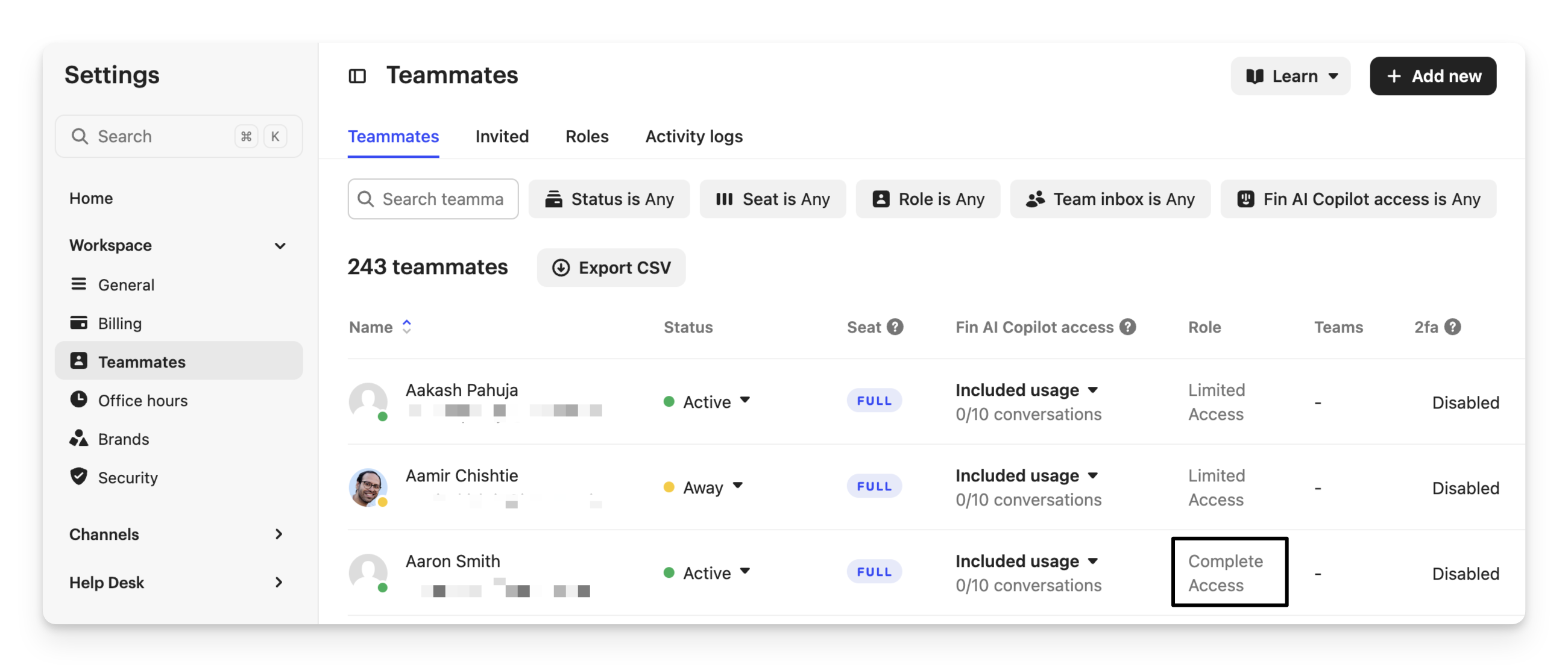Click the Fin AI Copilot access help icon

point(1127,327)
